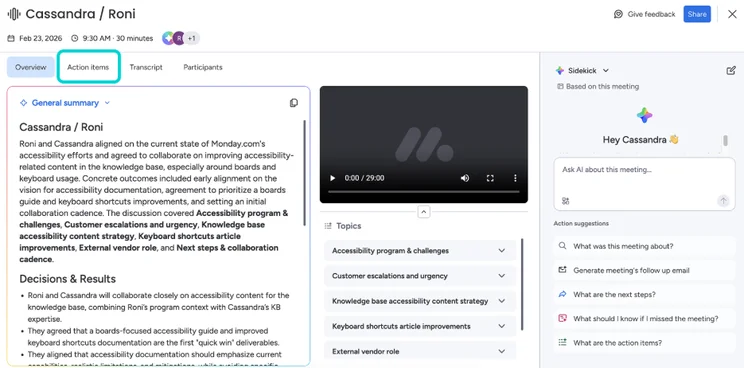Screen dimensions: 744x368
Task: Click the video progress bar
Action: [x=424, y=192]
